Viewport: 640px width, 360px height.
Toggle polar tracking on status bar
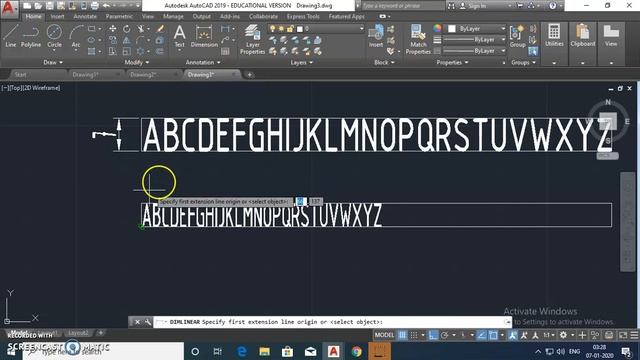pyautogui.click(x=444, y=335)
